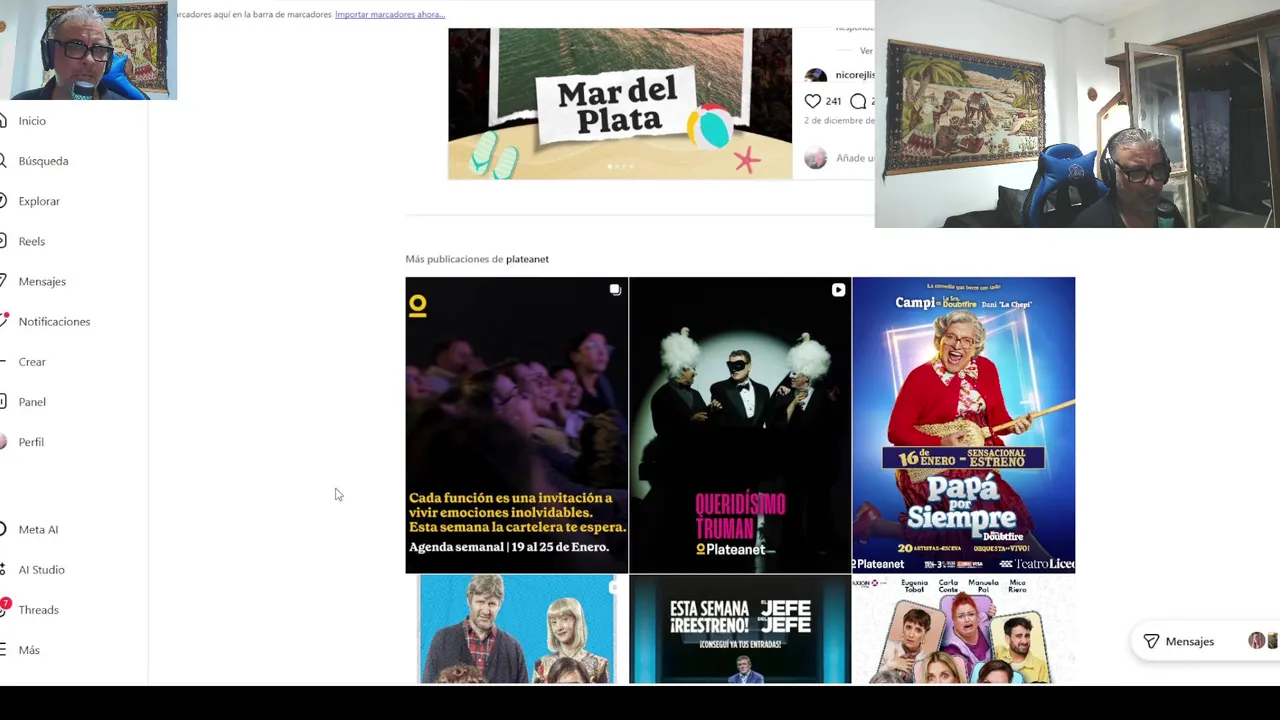
Task: Open the Papá por Siempre post thumbnail
Action: 964,425
